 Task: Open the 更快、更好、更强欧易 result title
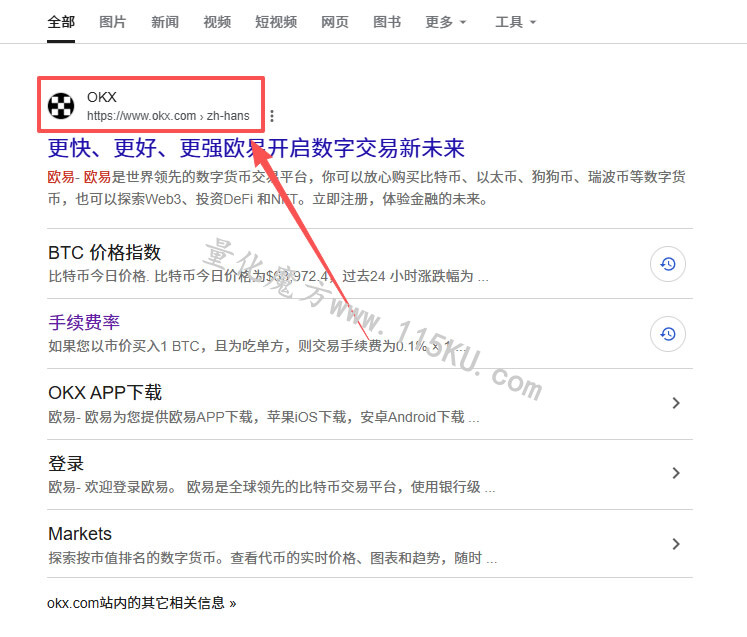256,148
